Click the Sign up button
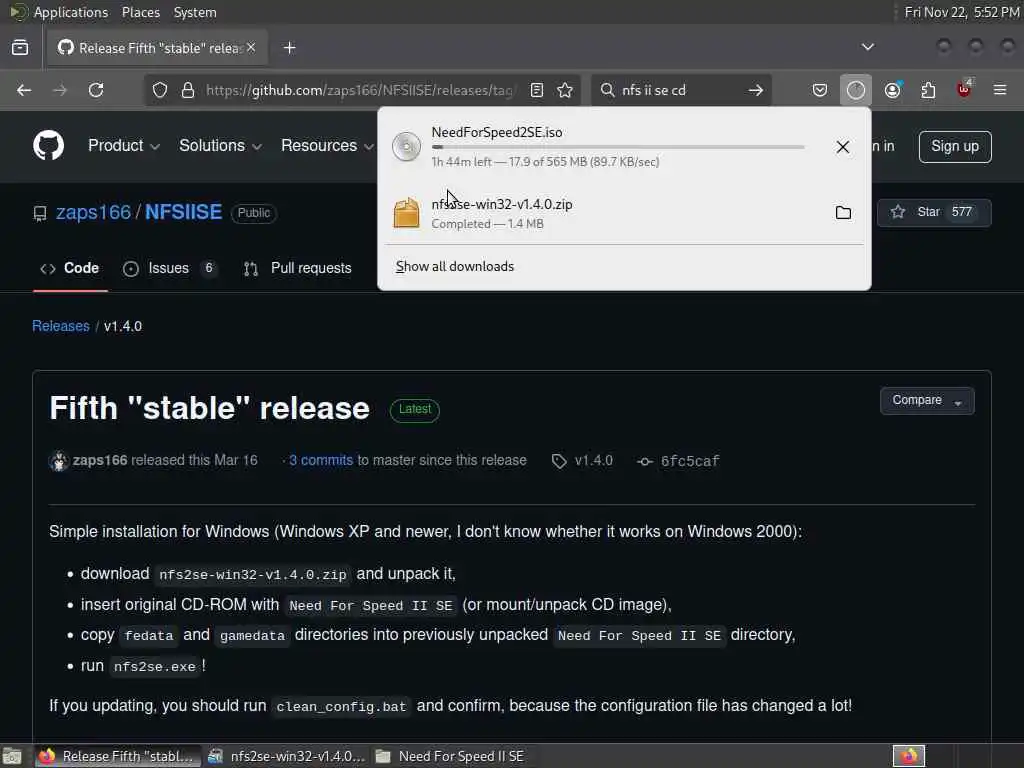Image resolution: width=1024 pixels, height=768 pixels. point(955,146)
